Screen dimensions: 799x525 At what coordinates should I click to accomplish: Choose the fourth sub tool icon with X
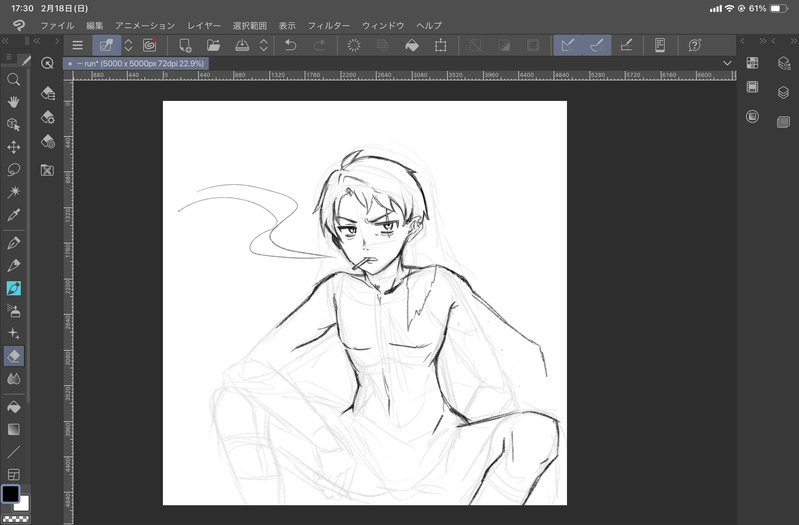(x=47, y=170)
